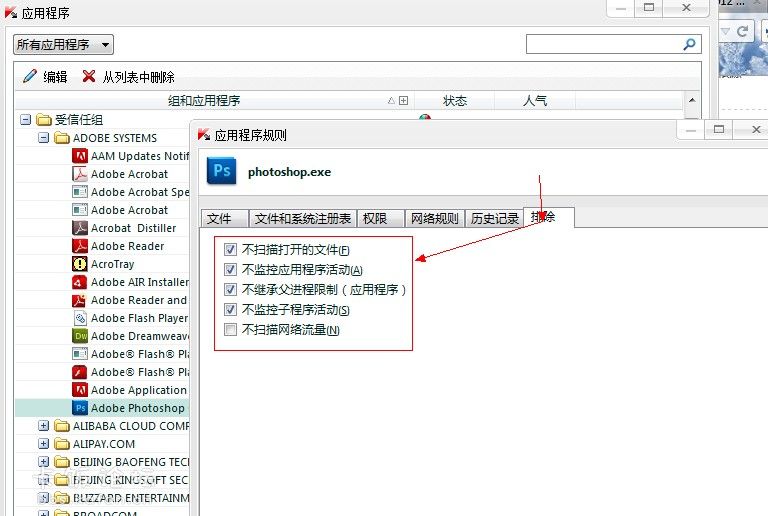Click the Kaspersky logo in Applications title
The width and height of the screenshot is (768, 516).
(x=10, y=13)
